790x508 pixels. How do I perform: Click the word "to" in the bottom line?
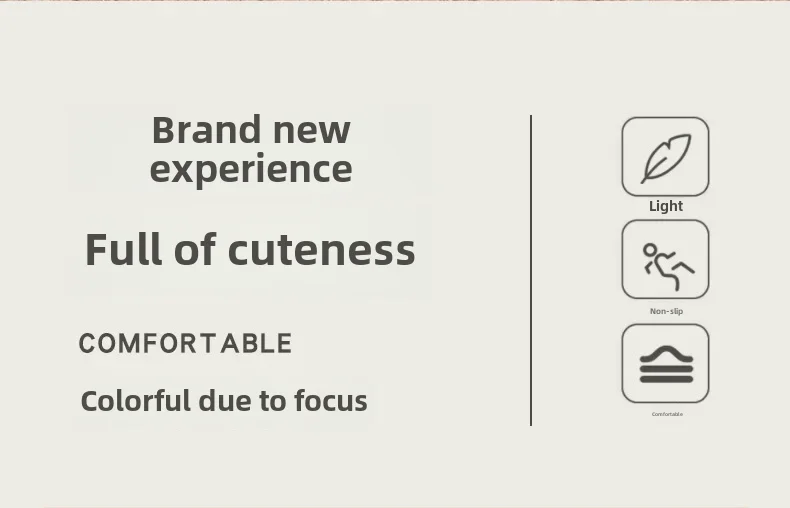click(x=273, y=401)
